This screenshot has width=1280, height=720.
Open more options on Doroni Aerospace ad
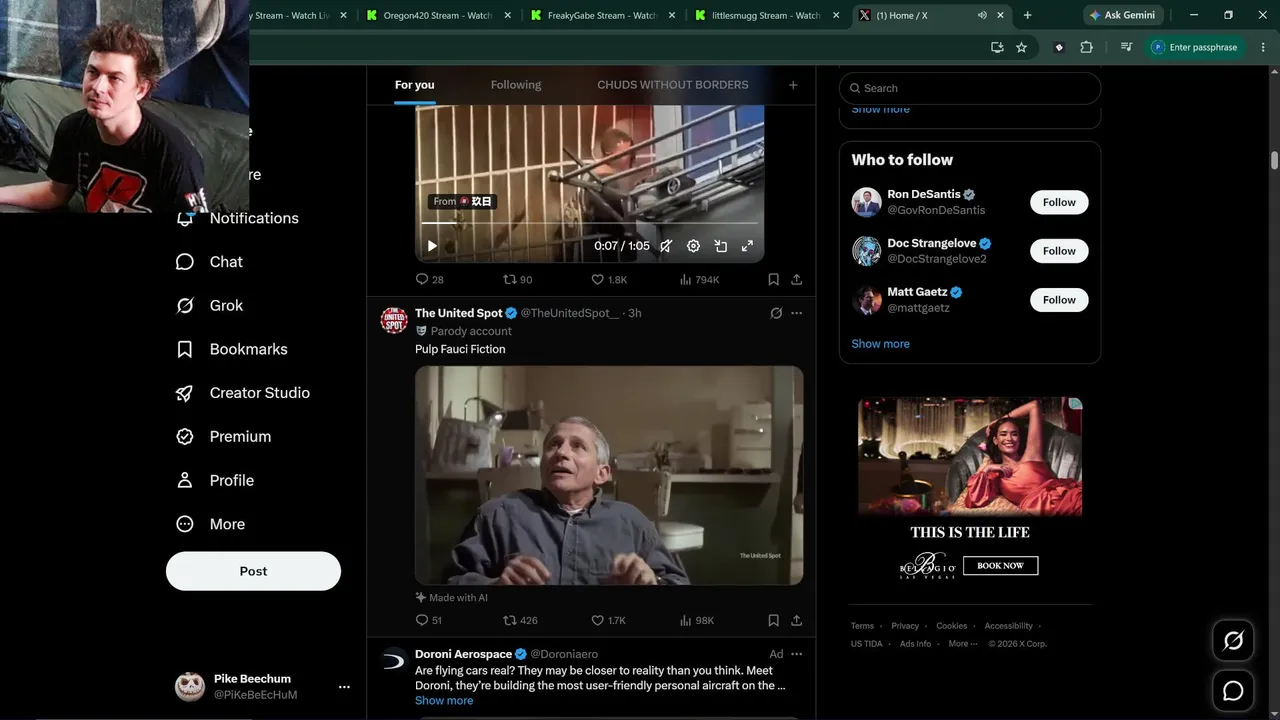(x=797, y=654)
